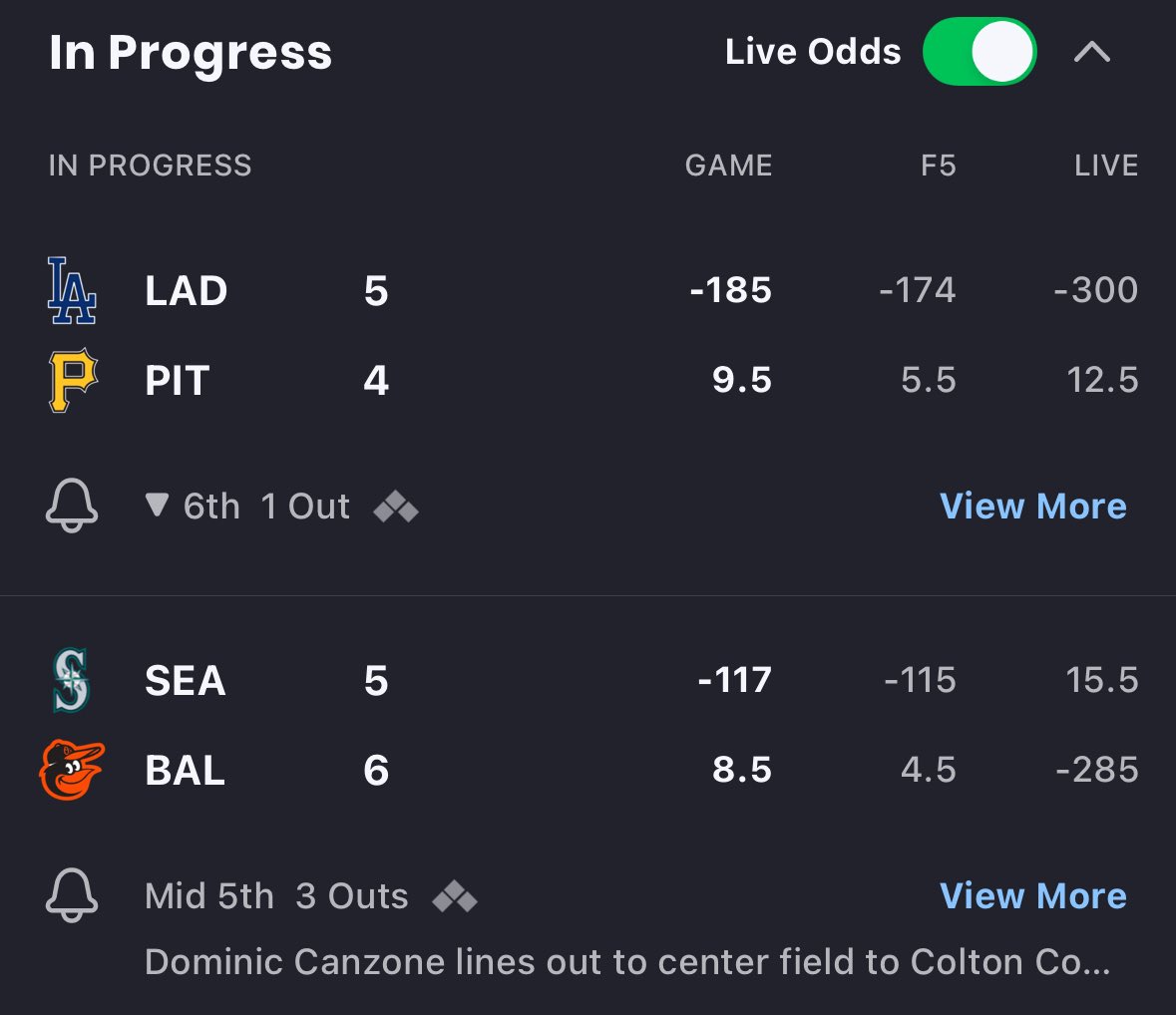Enable alerts bell for LAD vs PIT
The image size is (1176, 1015).
coord(72,506)
